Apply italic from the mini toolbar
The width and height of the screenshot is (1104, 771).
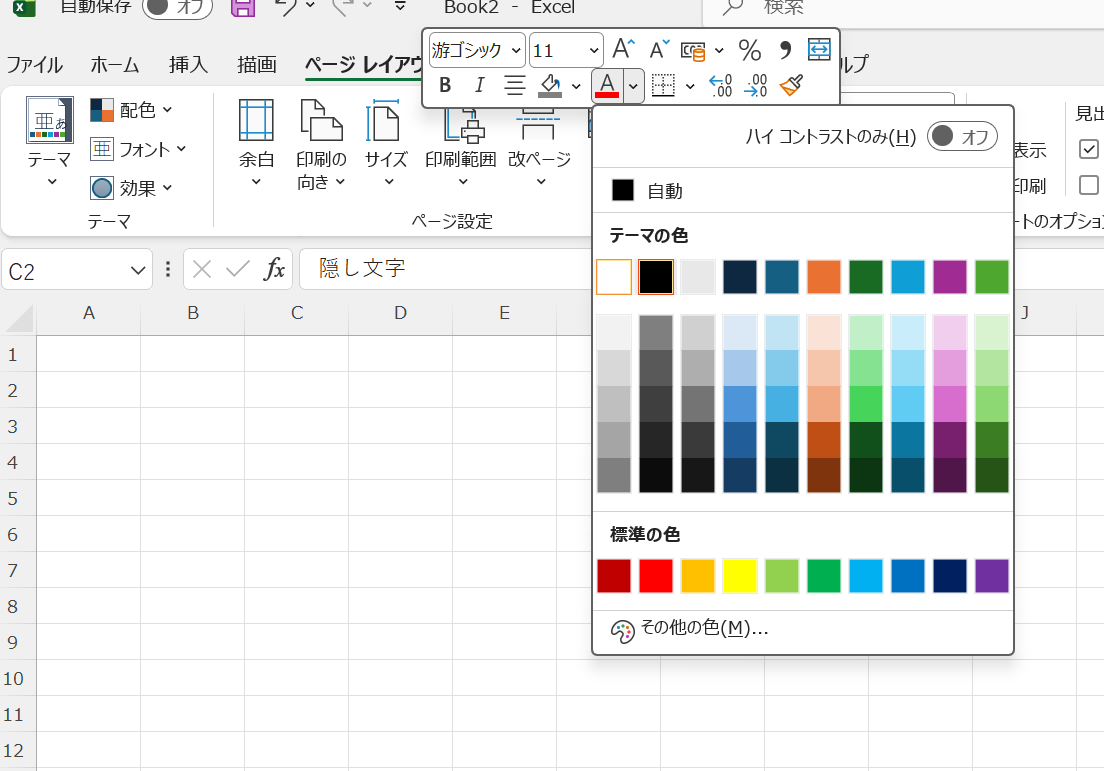tap(480, 86)
